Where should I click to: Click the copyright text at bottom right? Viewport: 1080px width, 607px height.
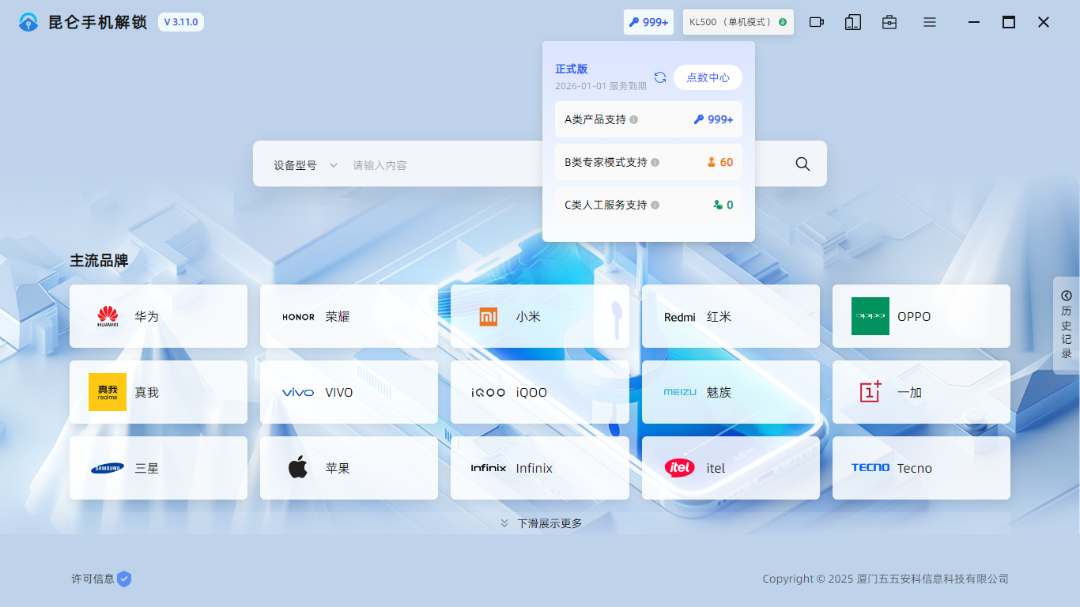click(x=885, y=579)
